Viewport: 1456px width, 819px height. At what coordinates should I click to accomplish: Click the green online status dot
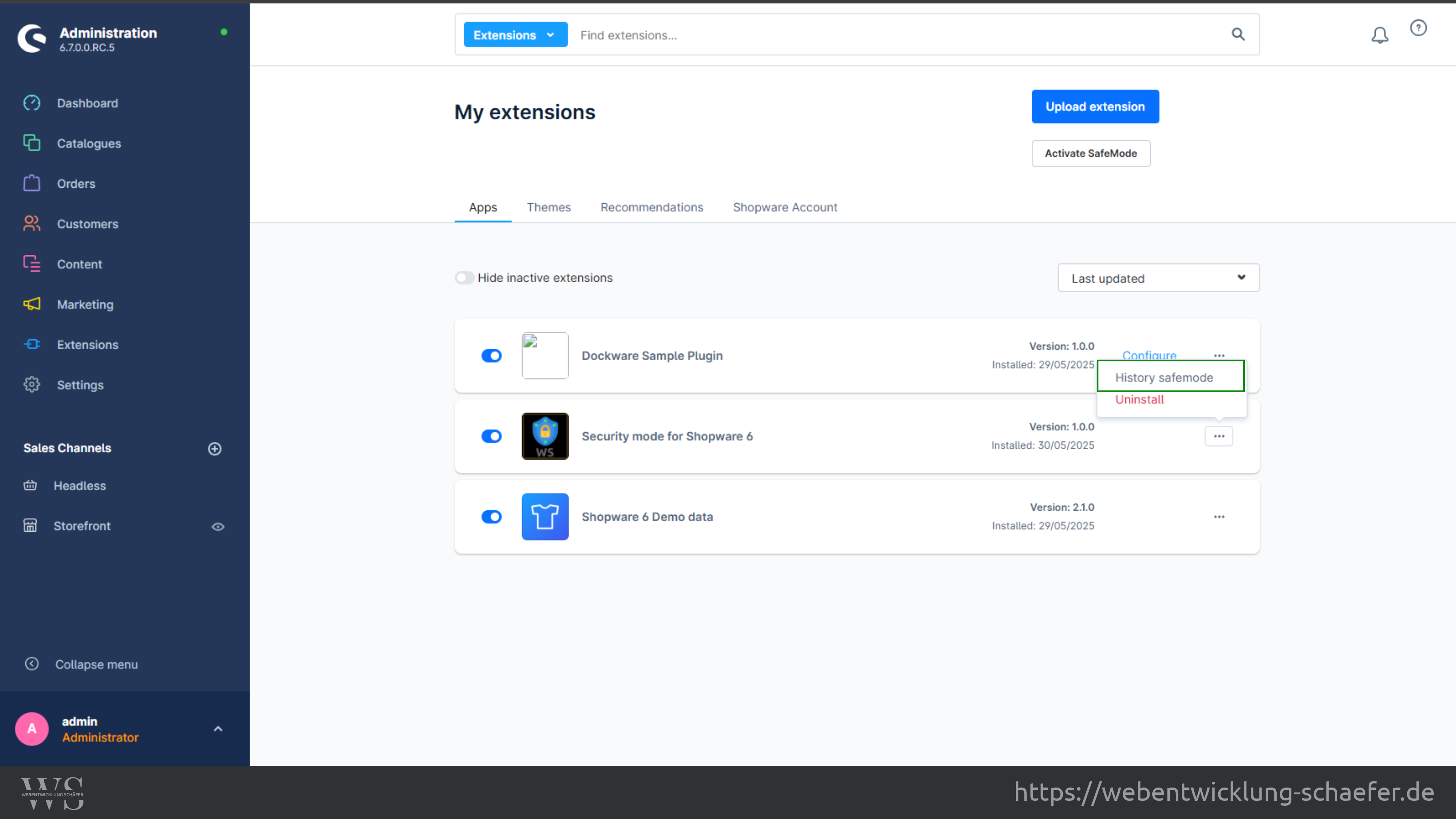(x=224, y=31)
